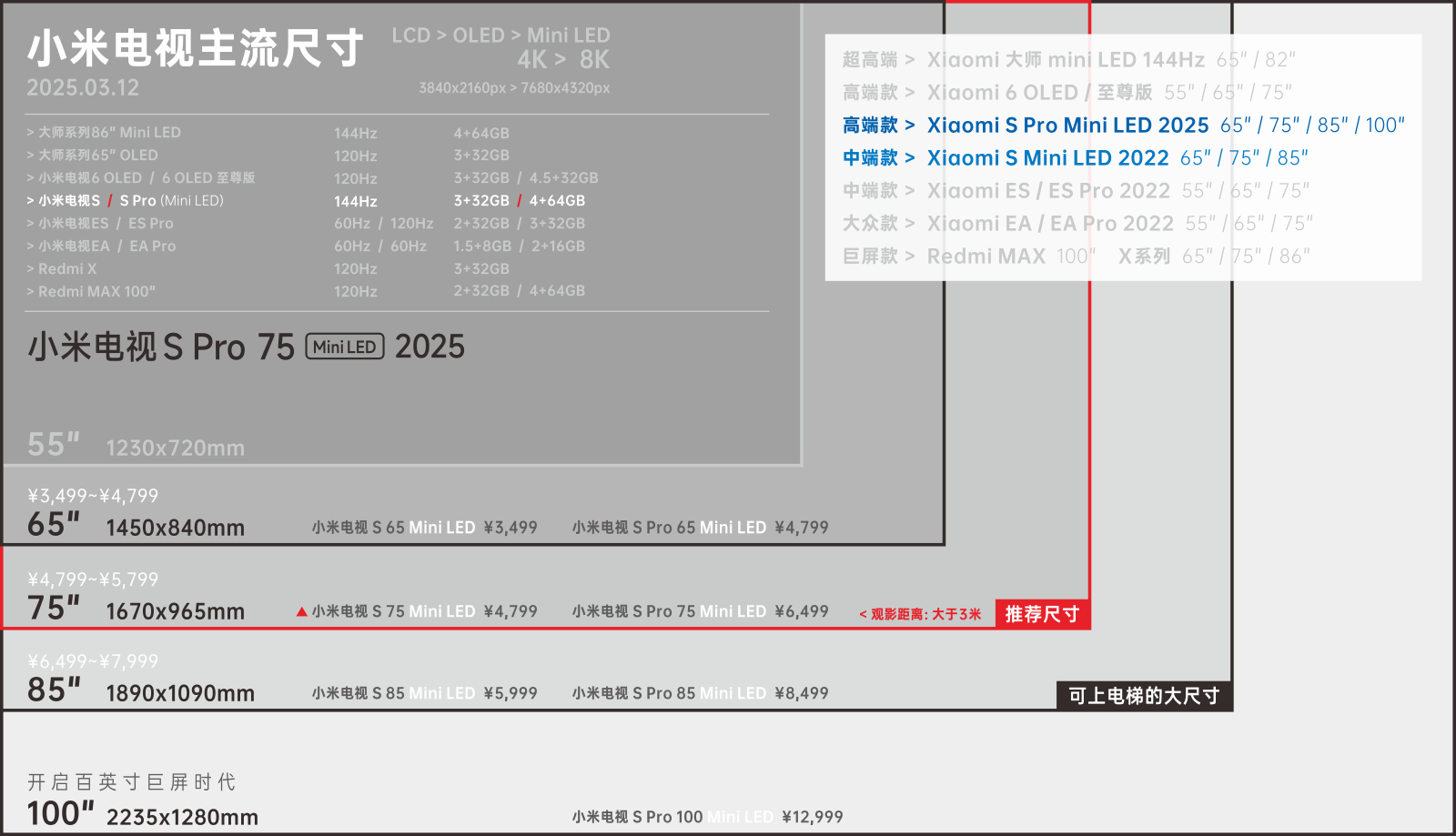Click the 小米电视 S Pro 75 heading text
1456x836 pixels.
coord(162,347)
